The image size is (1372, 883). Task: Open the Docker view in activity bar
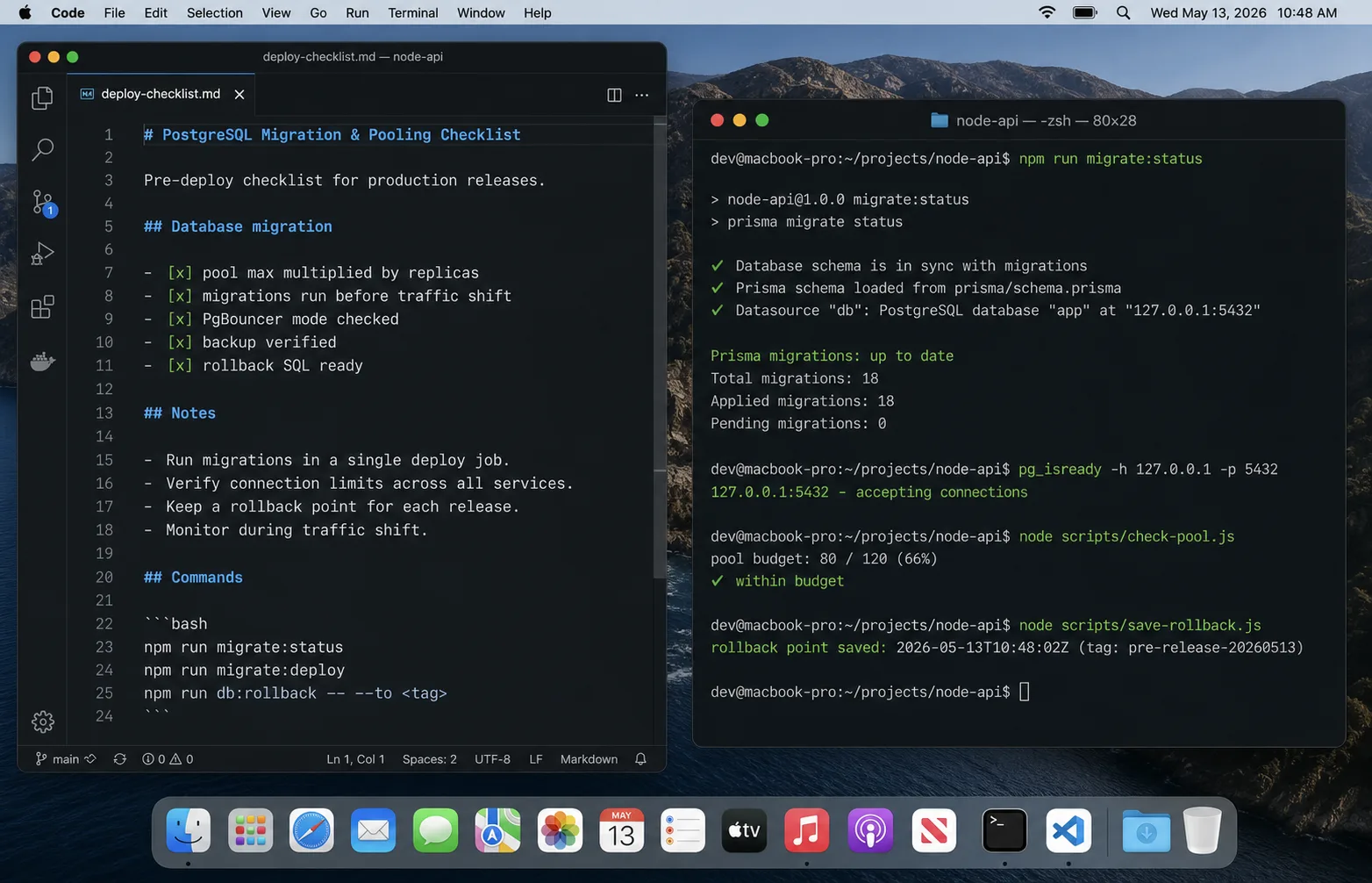click(42, 361)
